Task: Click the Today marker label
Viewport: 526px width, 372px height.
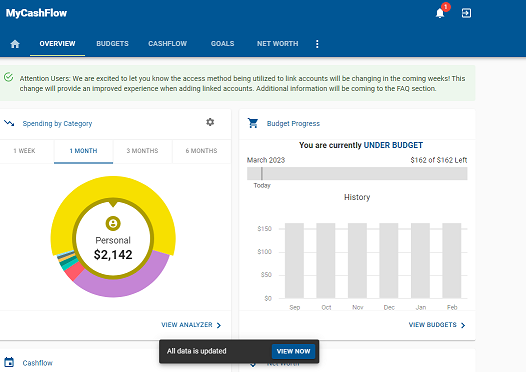Action: (262, 185)
